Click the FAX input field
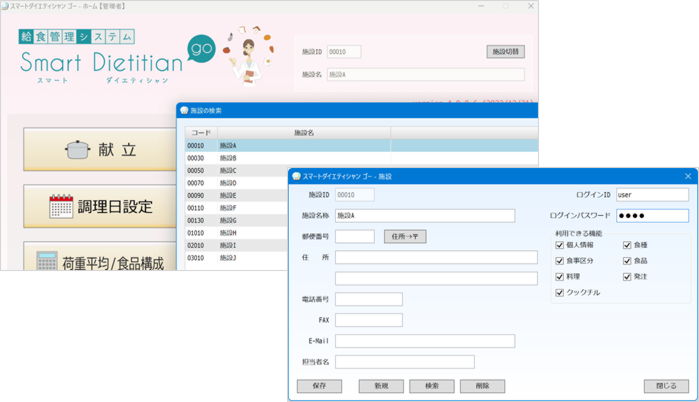This screenshot has height=402, width=699. 369,320
